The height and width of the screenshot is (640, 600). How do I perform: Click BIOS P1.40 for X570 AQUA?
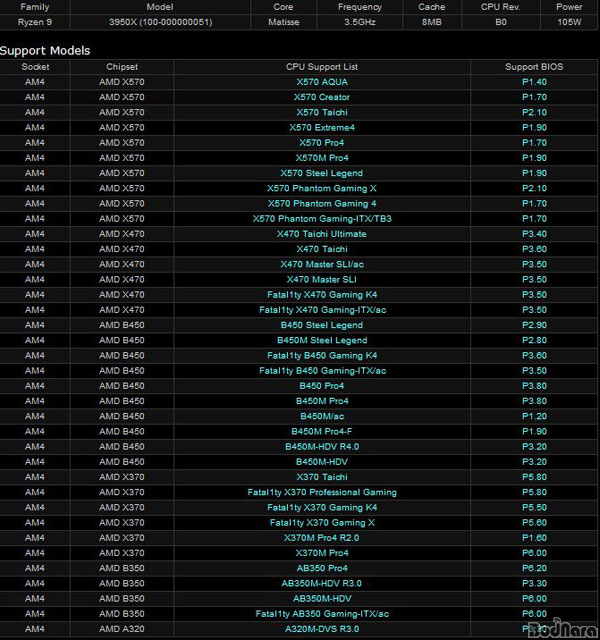[534, 82]
